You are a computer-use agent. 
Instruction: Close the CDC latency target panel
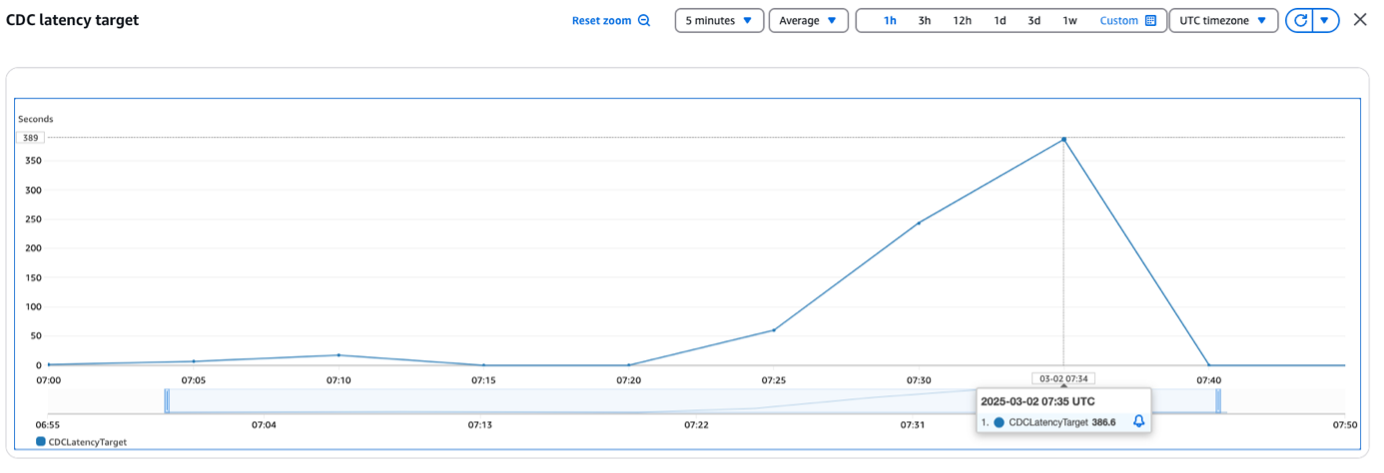1360,20
